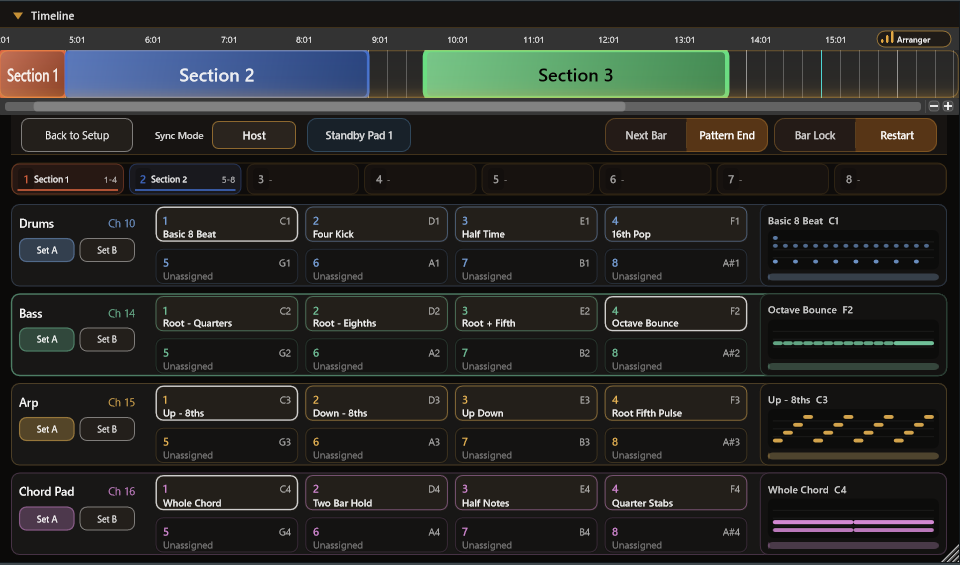Open Basic 8 Beat pattern preview
960x565 pixels.
(x=853, y=245)
